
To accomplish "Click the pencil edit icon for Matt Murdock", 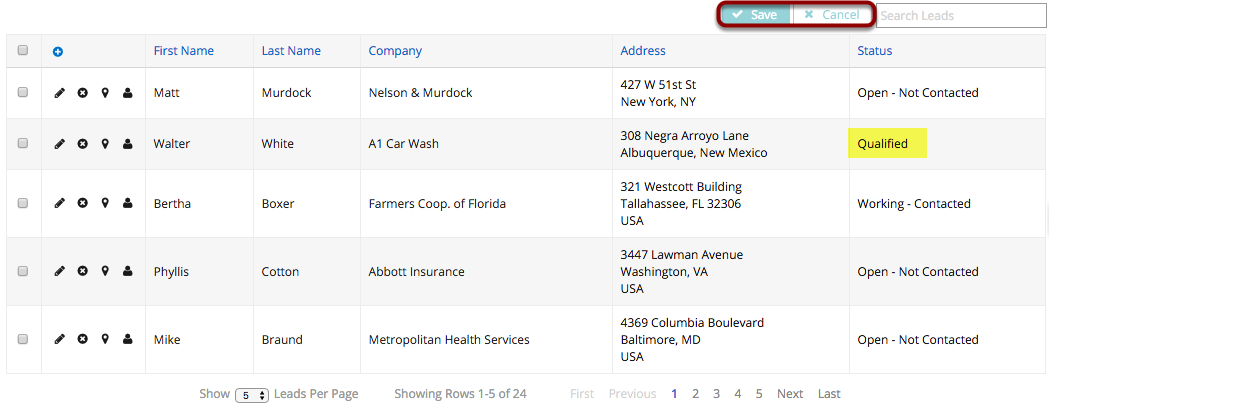I will (60, 93).
